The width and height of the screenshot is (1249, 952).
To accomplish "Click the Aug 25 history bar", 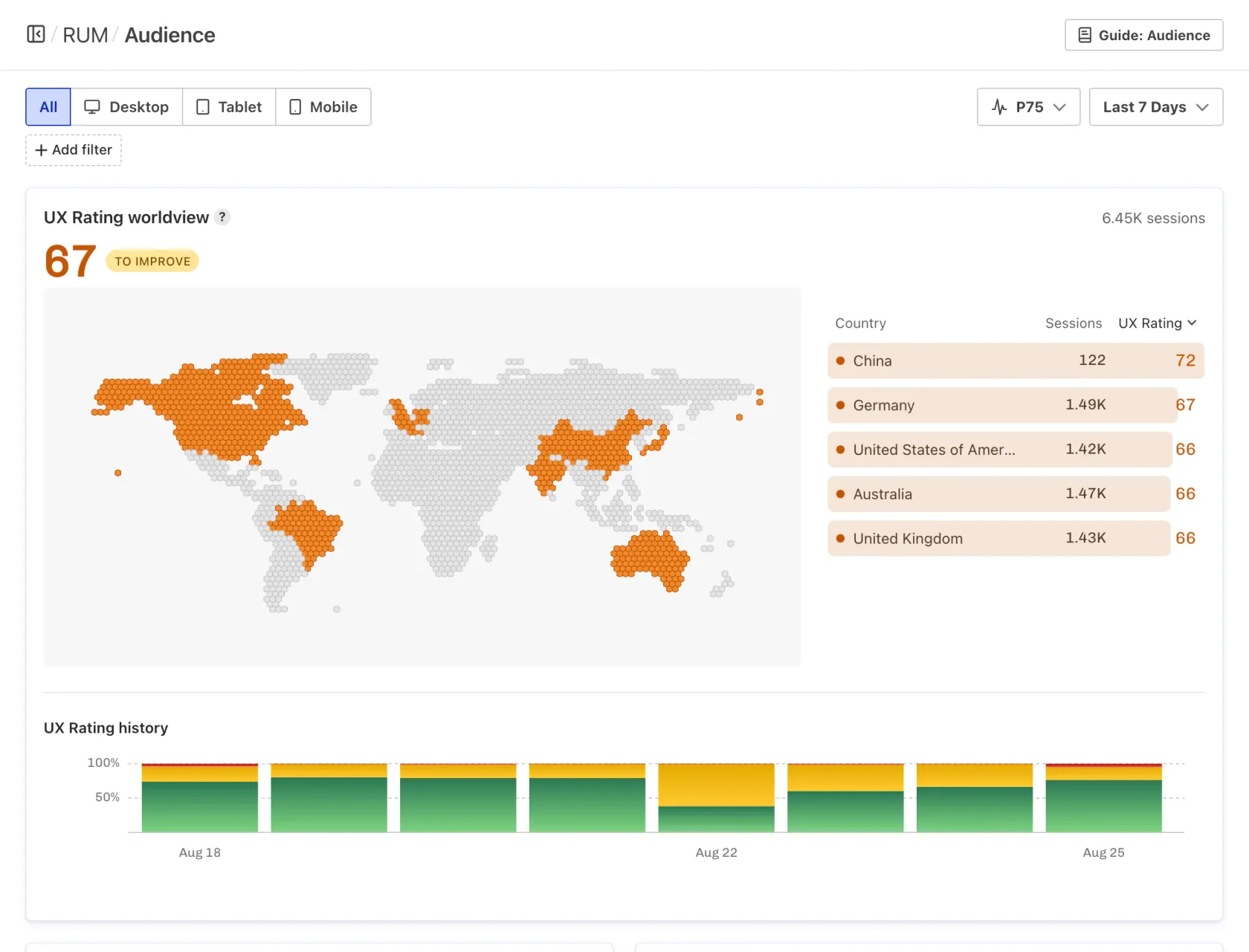I will tap(1104, 797).
